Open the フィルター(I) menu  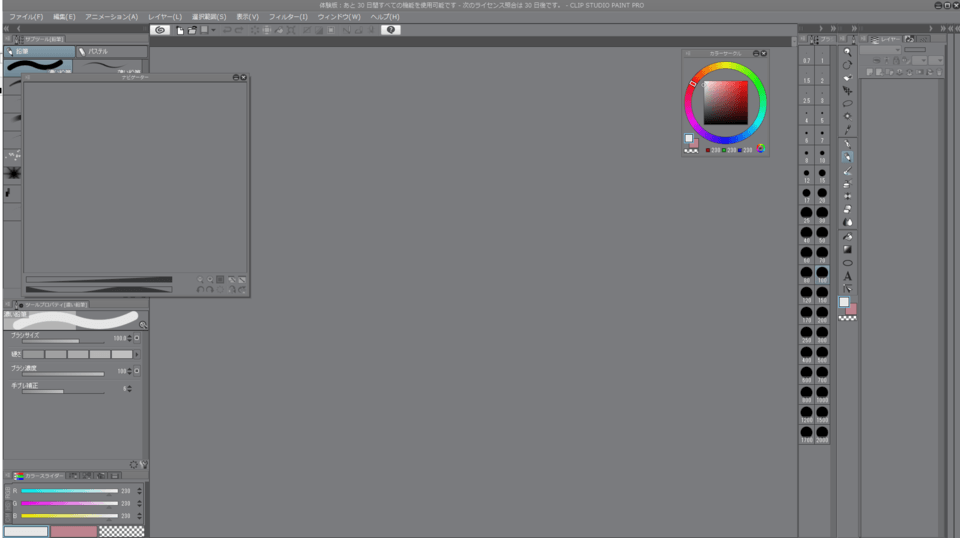point(289,17)
